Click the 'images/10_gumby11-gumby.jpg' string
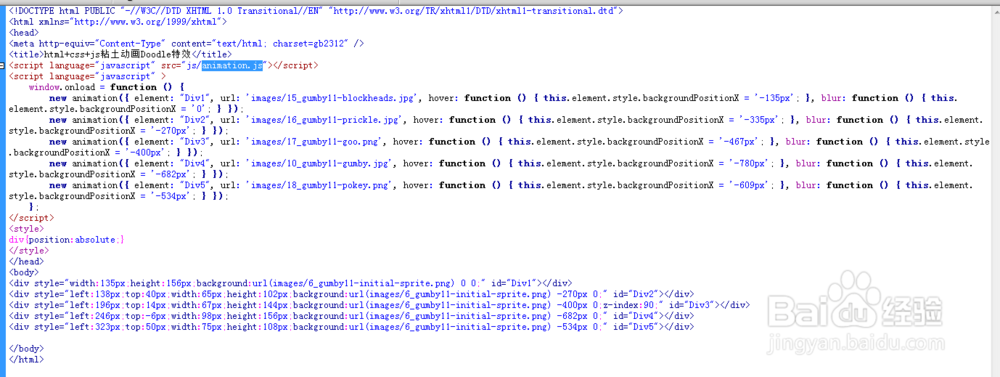 pos(320,163)
